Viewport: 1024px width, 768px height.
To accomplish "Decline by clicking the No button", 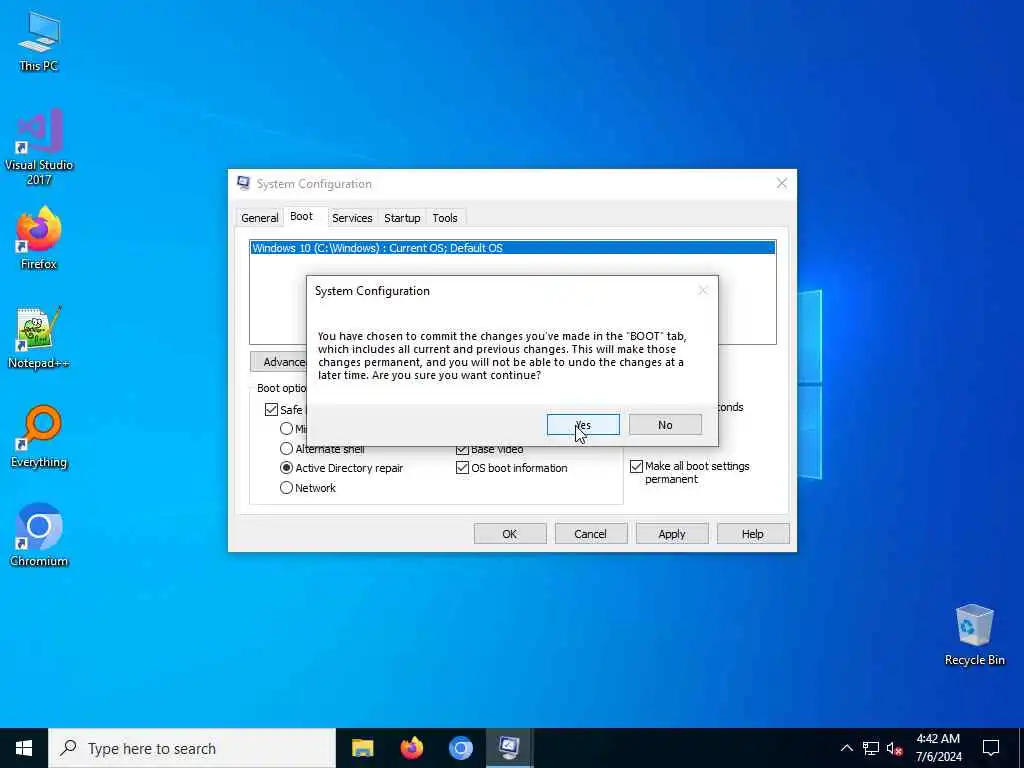I will pos(665,424).
